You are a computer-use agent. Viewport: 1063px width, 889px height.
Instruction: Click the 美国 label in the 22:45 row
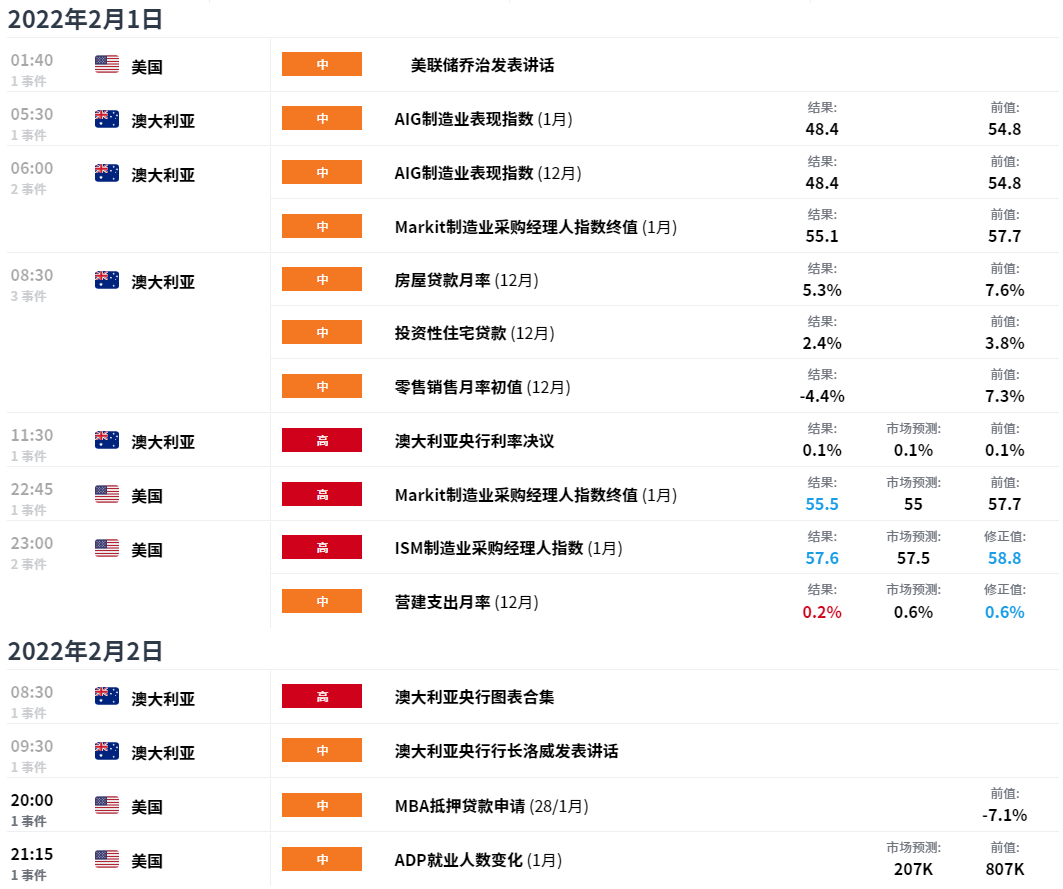point(147,496)
